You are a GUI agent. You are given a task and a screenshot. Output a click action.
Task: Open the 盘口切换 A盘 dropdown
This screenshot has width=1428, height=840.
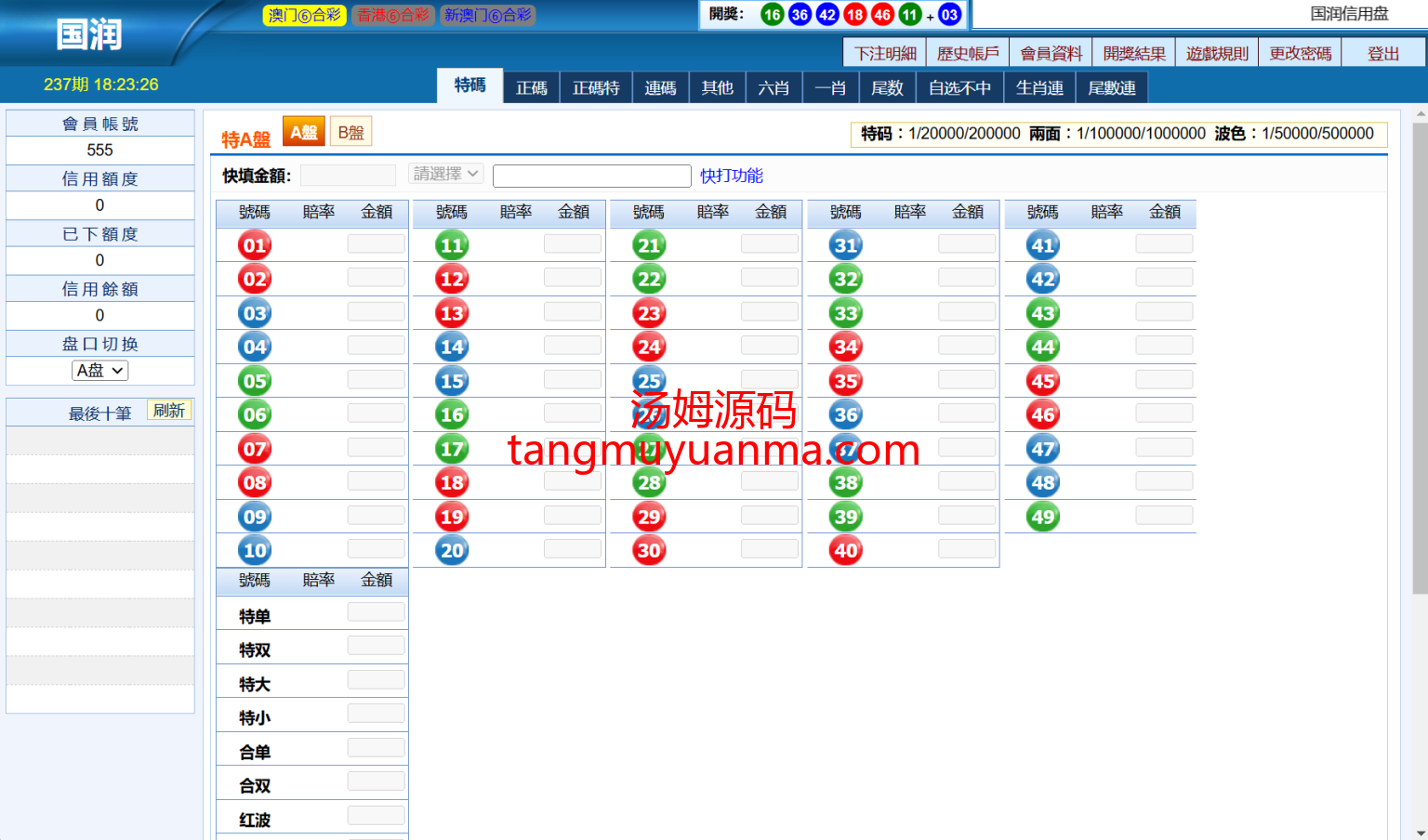[x=100, y=371]
